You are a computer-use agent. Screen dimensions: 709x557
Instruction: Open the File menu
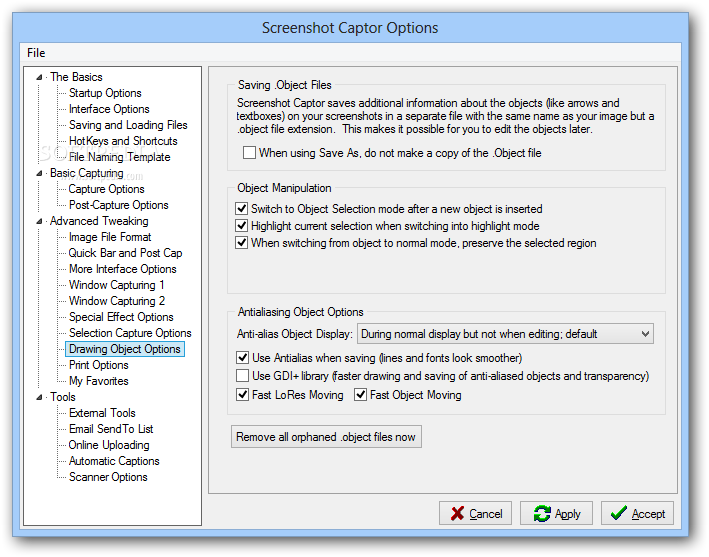(x=36, y=53)
